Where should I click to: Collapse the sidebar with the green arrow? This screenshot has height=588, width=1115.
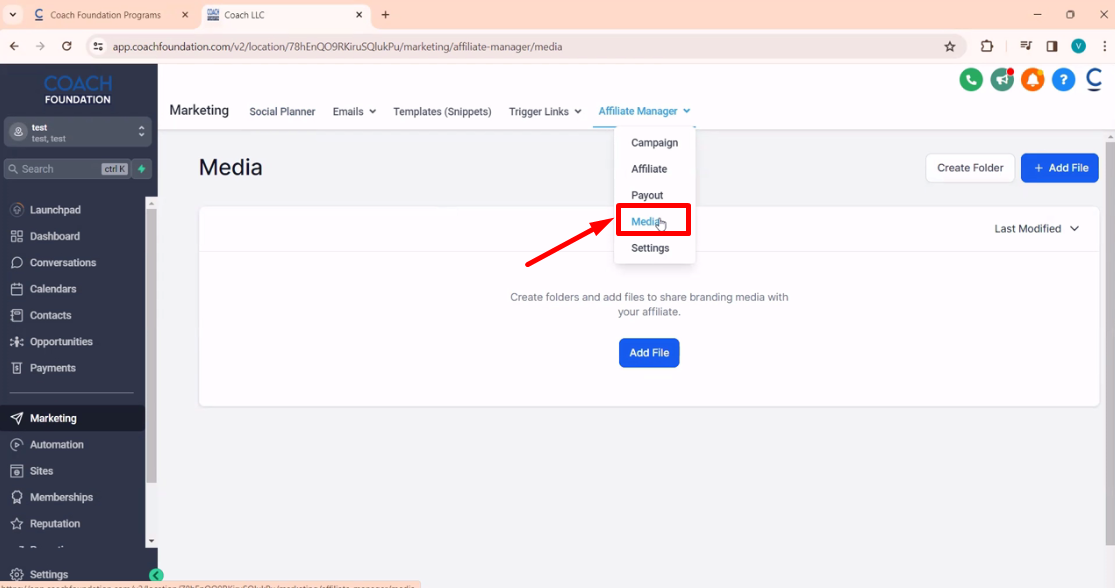(x=156, y=574)
